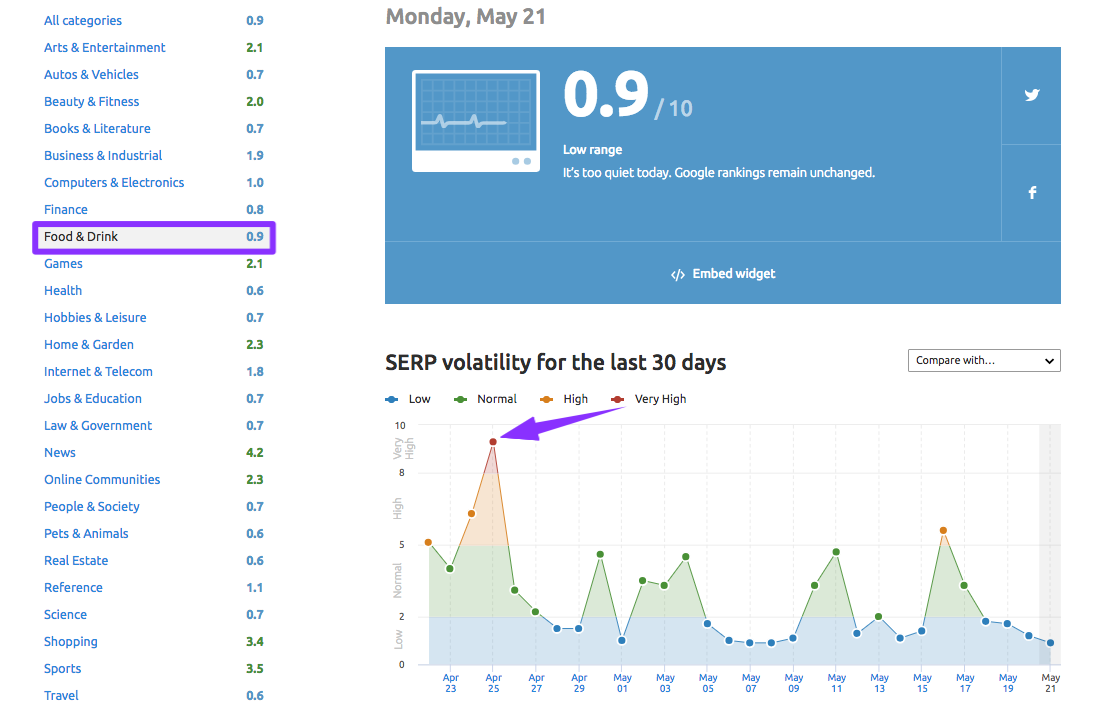Share the score on Twitter
This screenshot has width=1116, height=714.
[x=1031, y=95]
